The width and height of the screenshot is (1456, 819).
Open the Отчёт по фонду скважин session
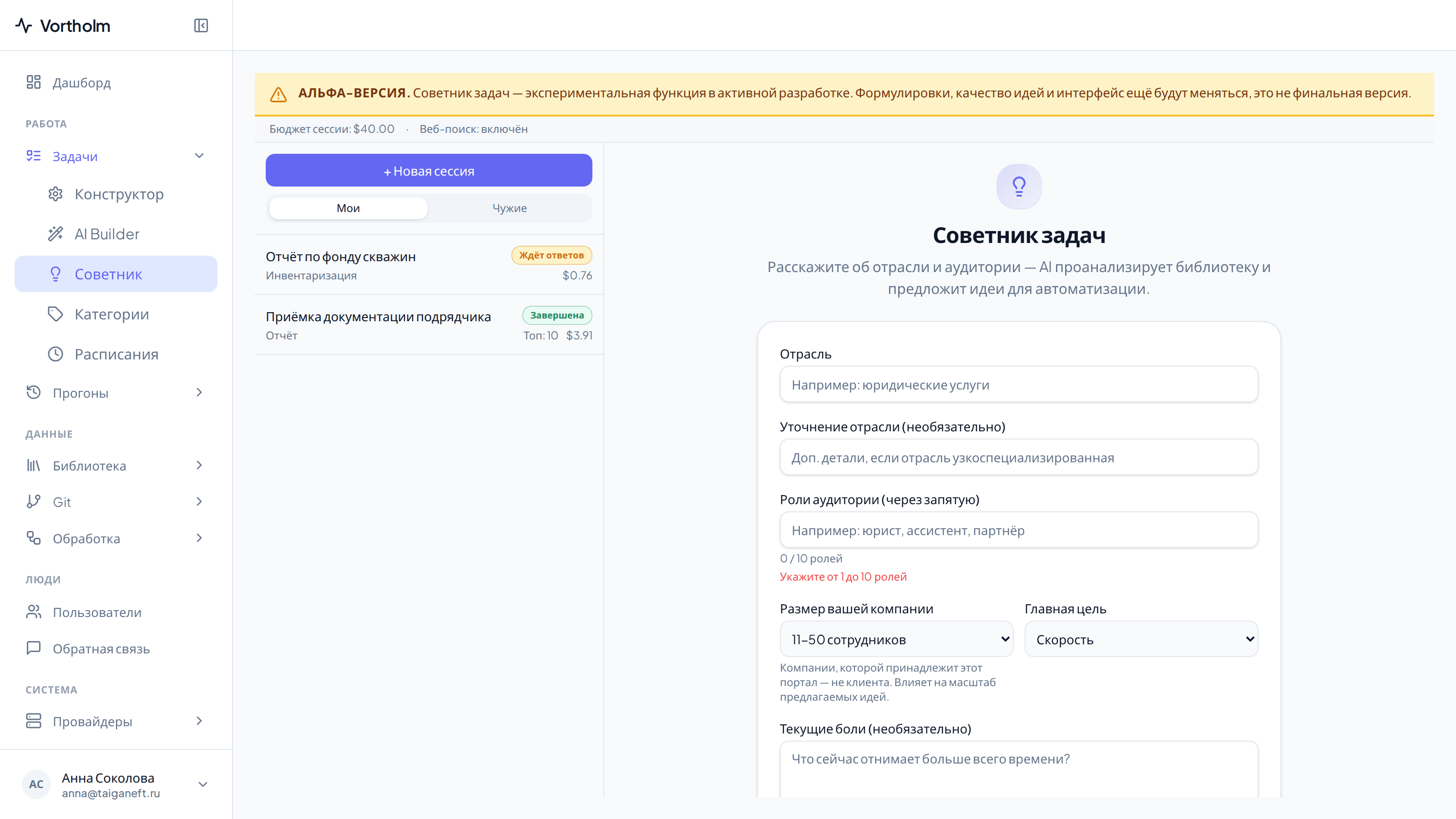pyautogui.click(x=429, y=264)
